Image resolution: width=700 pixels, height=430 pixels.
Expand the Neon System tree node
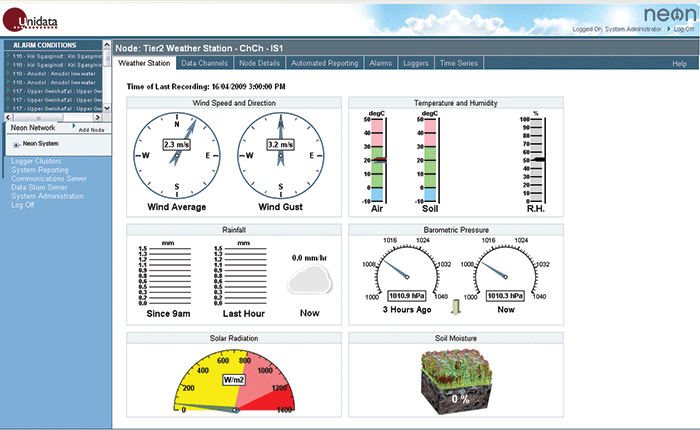click(x=17, y=144)
